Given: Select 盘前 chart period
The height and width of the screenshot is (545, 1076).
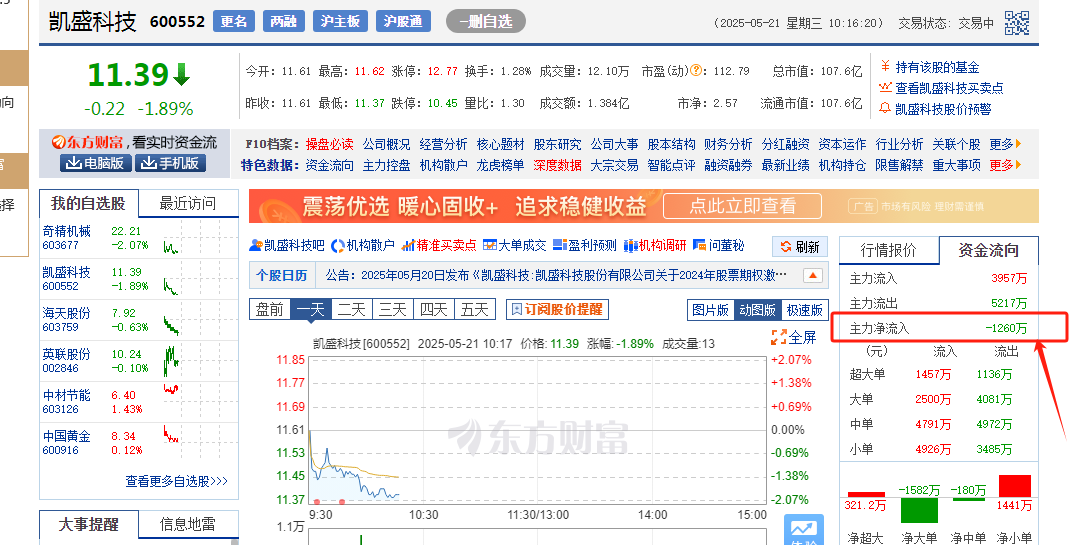Looking at the screenshot, I should pos(270,310).
